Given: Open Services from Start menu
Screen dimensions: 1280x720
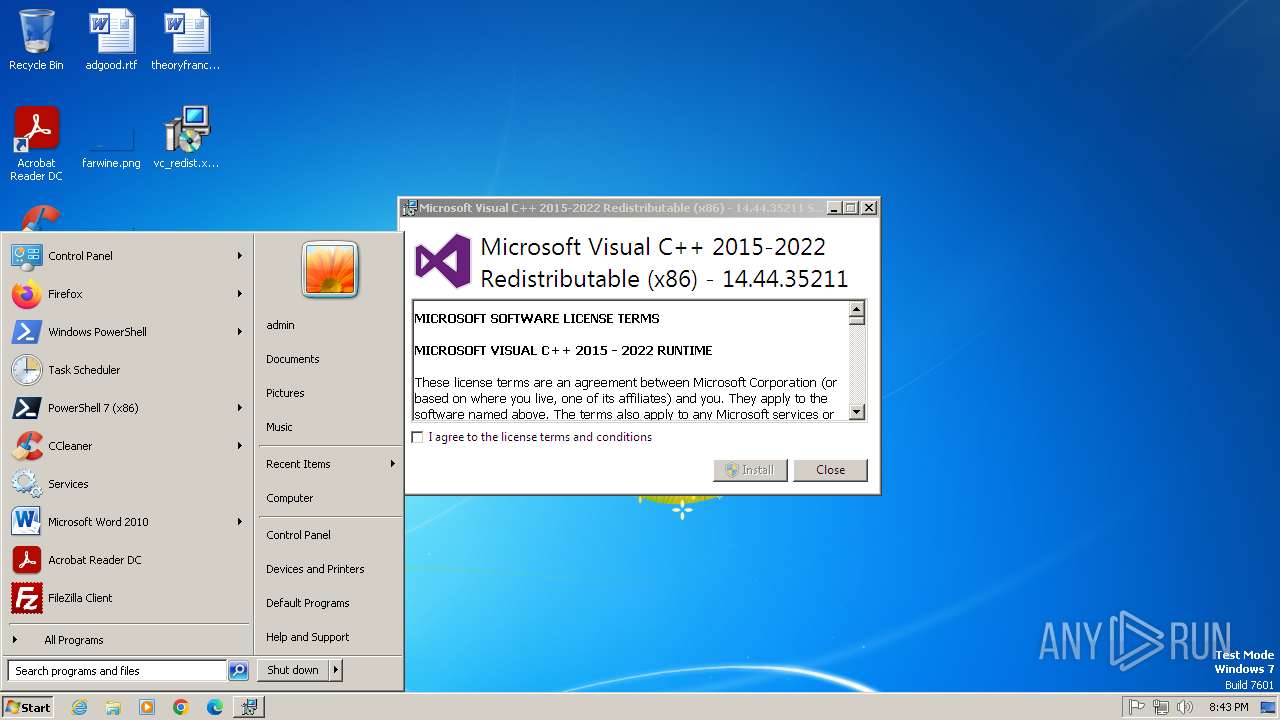Looking at the screenshot, I should [127, 484].
